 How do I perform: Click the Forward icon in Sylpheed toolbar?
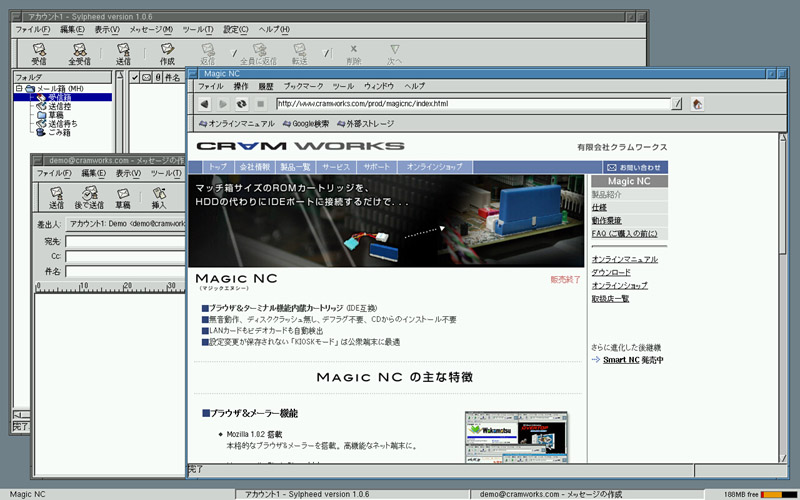pyautogui.click(x=299, y=54)
